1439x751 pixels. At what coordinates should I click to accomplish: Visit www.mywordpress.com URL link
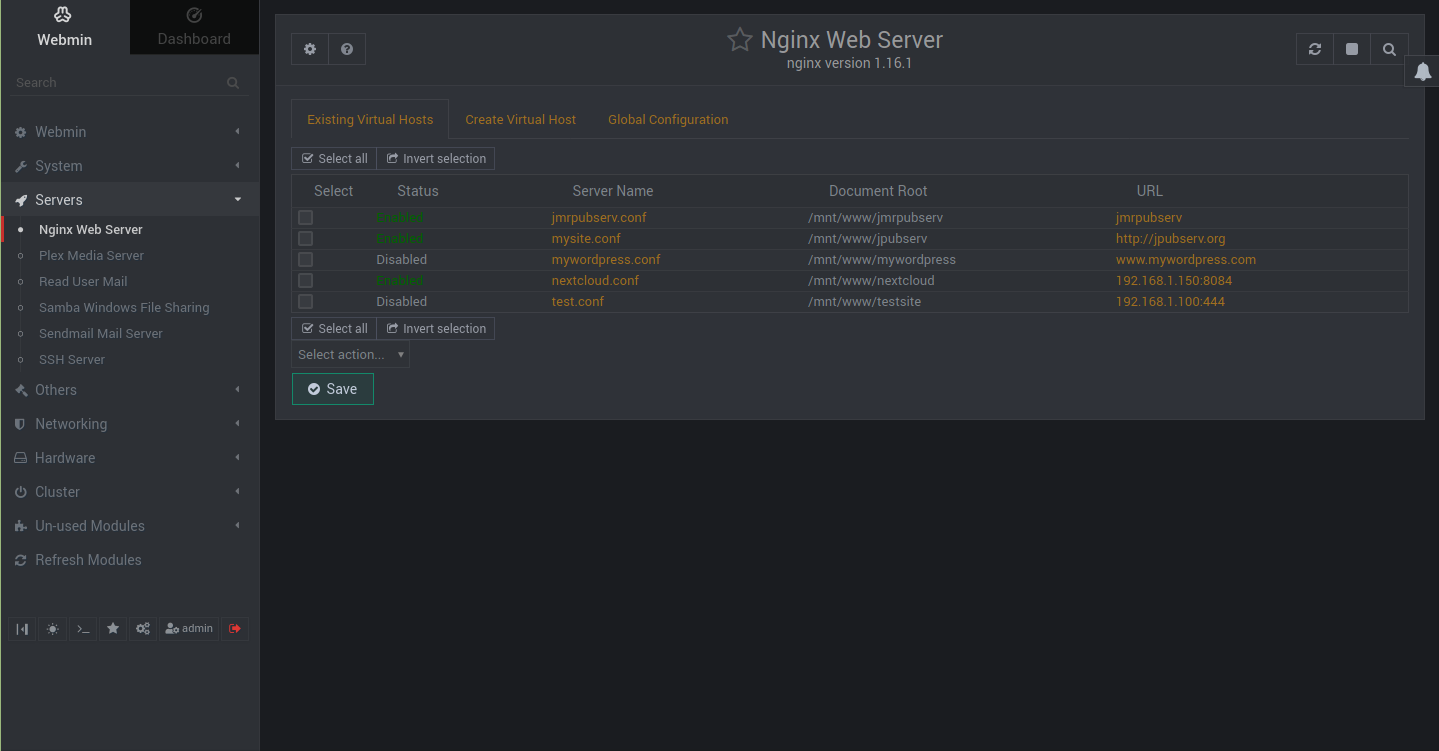pyautogui.click(x=1186, y=259)
